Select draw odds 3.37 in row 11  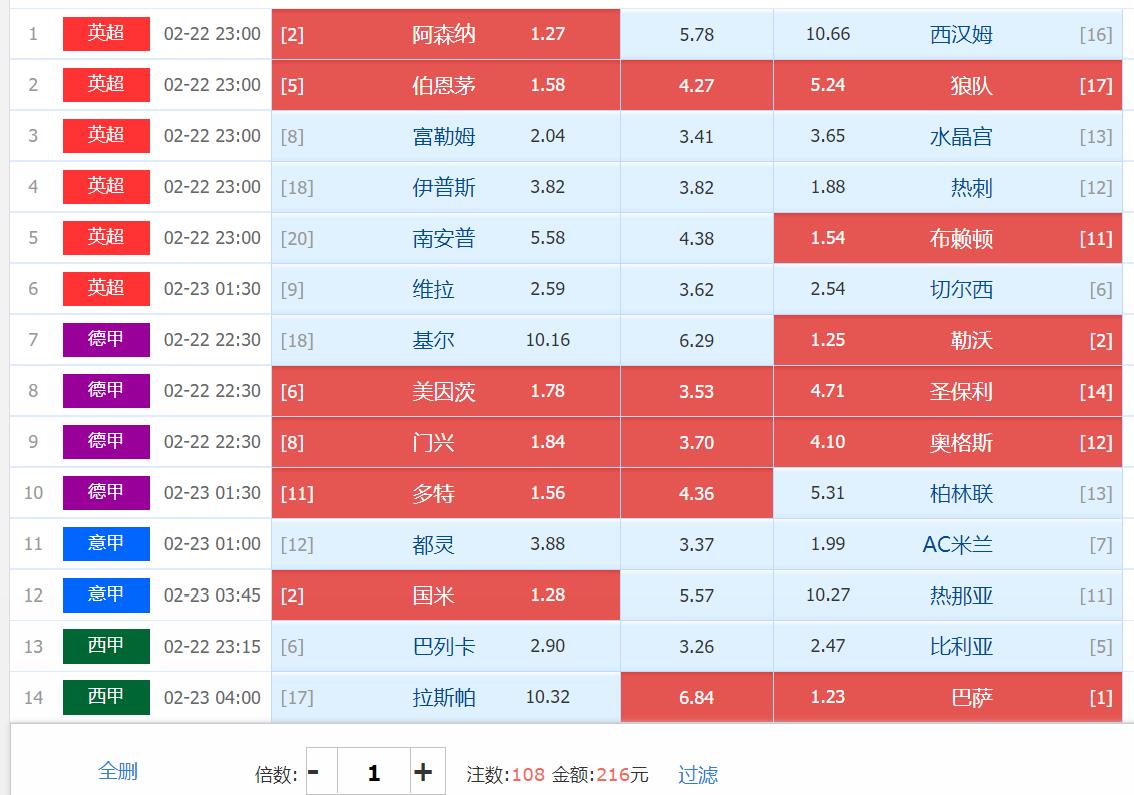696,544
